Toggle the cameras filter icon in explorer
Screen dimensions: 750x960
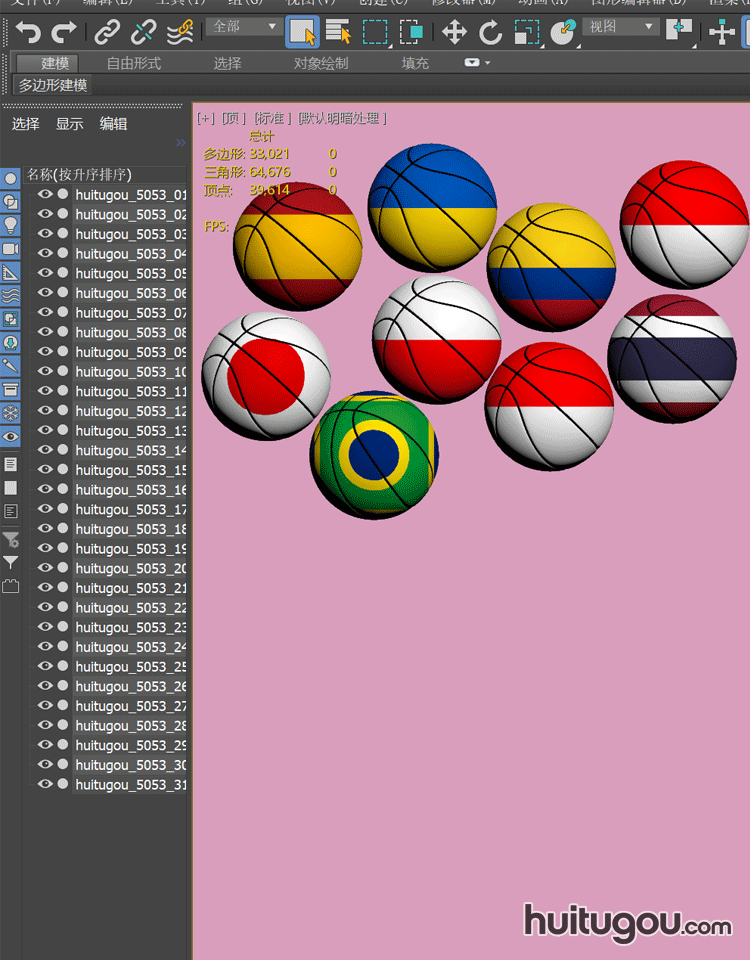pyautogui.click(x=11, y=248)
